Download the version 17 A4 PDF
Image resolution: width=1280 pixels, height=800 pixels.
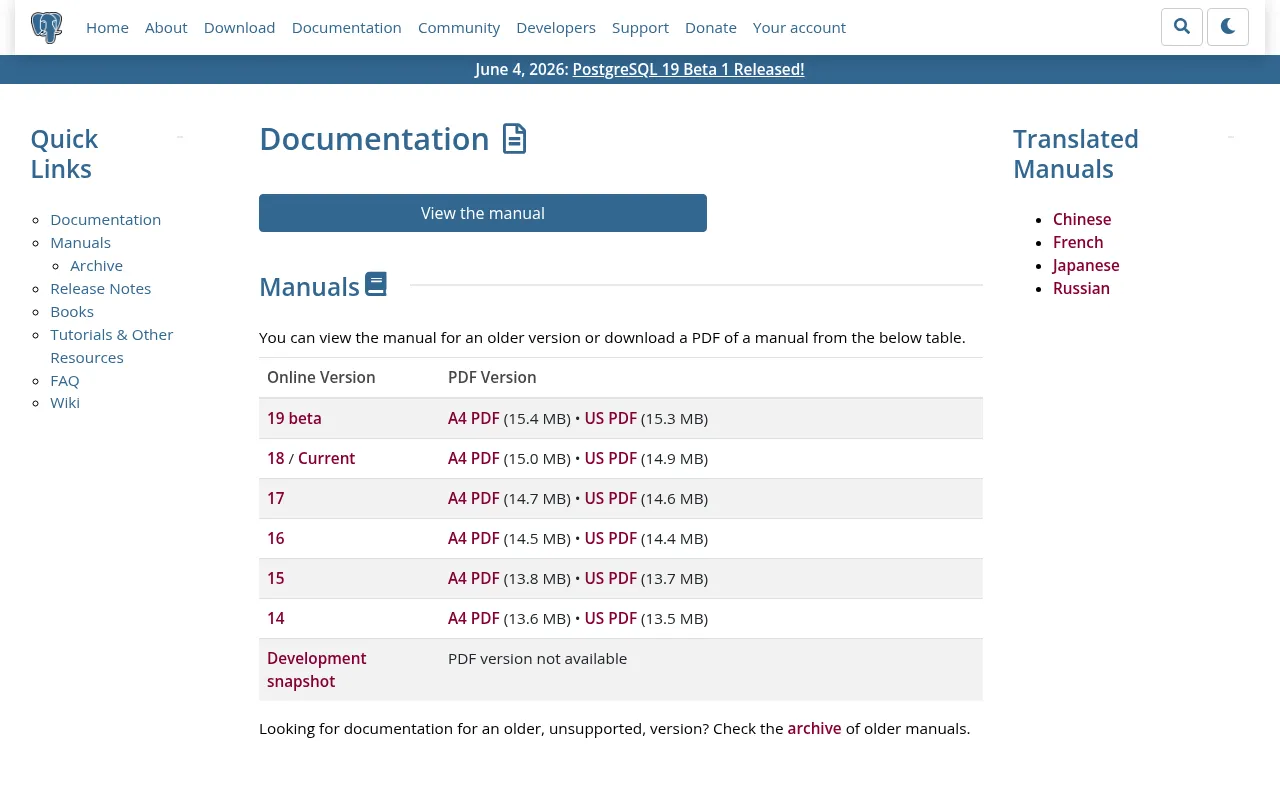(474, 499)
